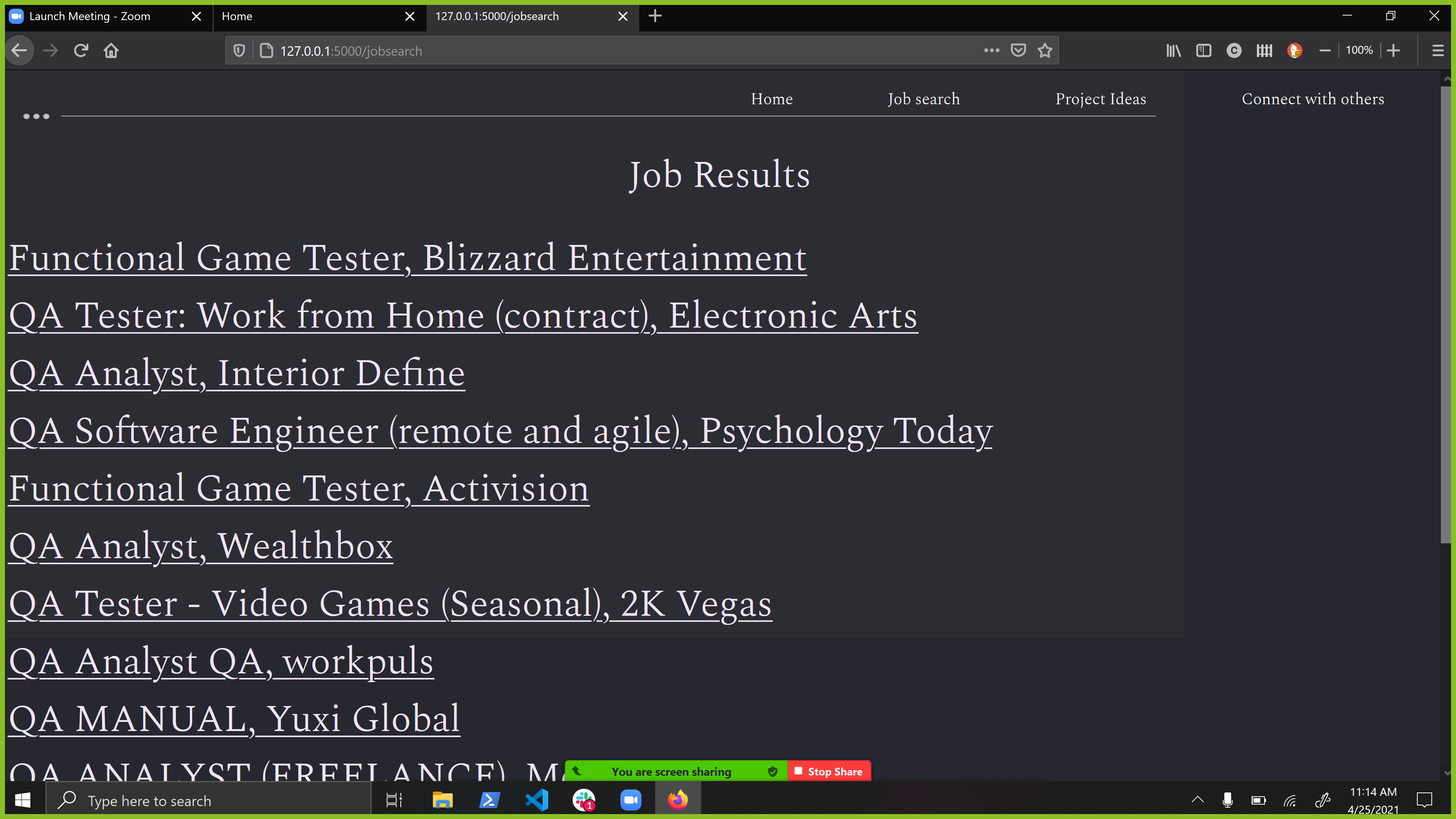Show hidden system tray icons chevron
The image size is (1456, 819).
(x=1197, y=800)
